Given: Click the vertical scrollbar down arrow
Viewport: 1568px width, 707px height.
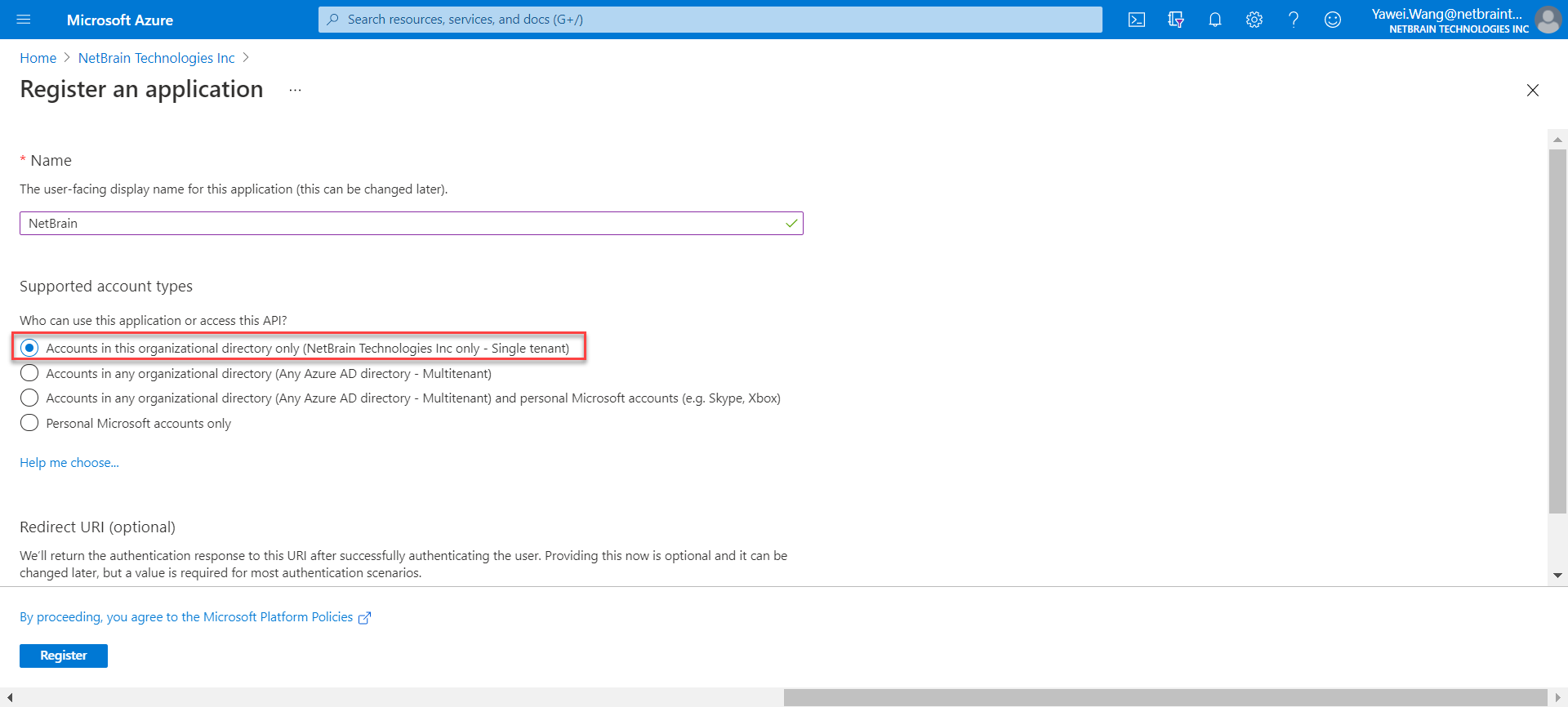Looking at the screenshot, I should point(1557,576).
